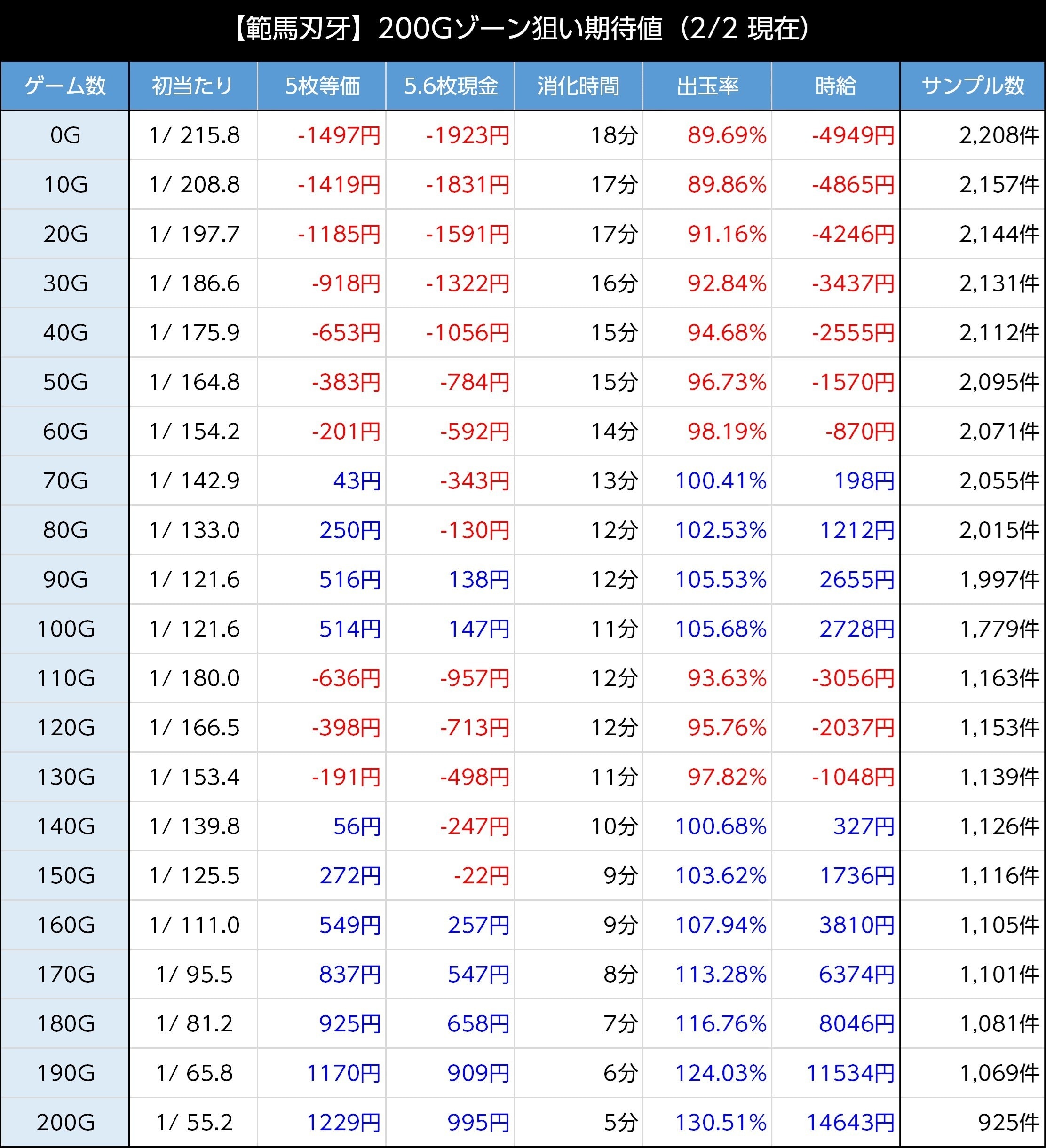
Task: Click the 14643円 hourly wage cell
Action: 849,1122
